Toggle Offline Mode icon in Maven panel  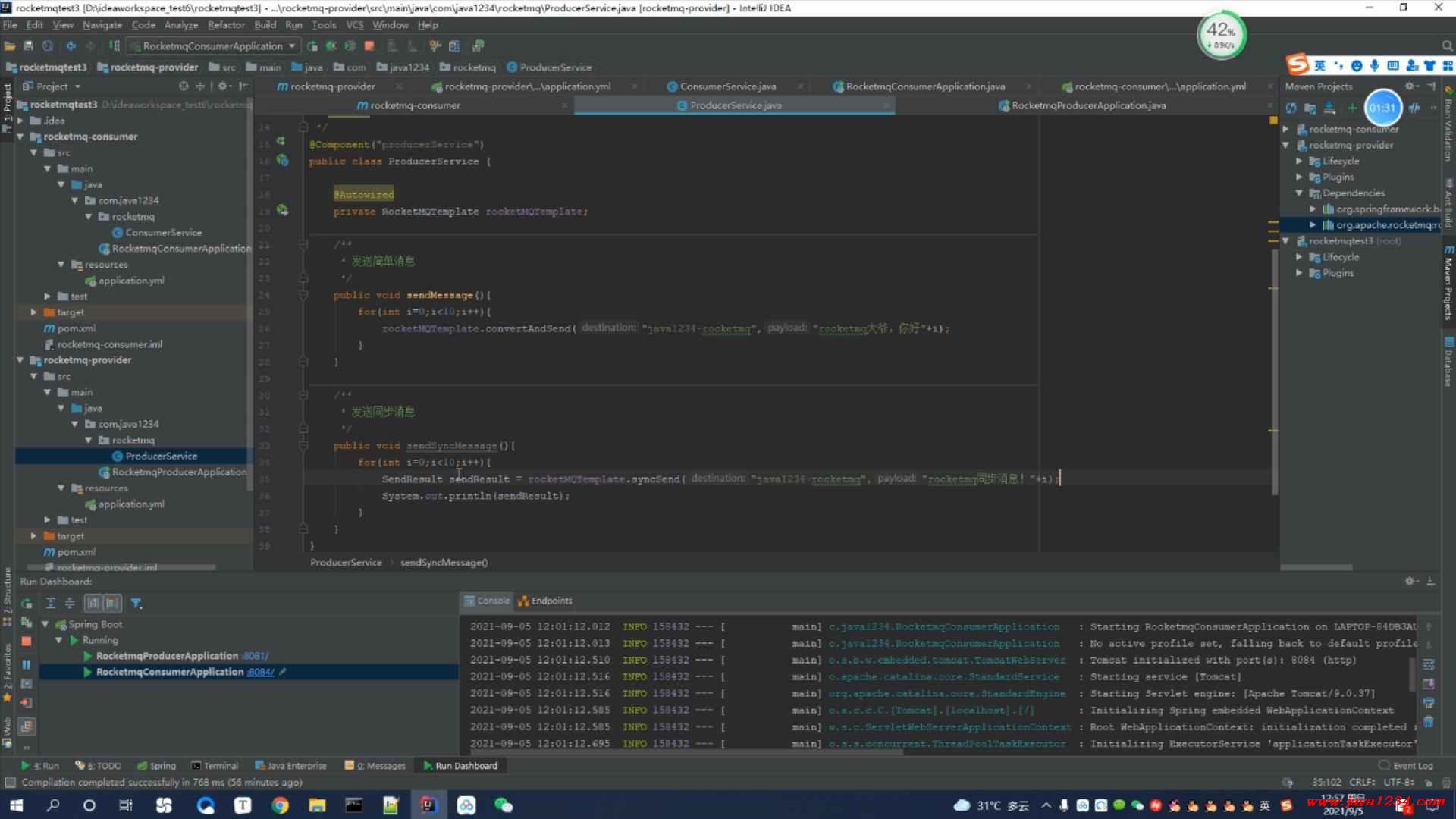[x=1415, y=108]
